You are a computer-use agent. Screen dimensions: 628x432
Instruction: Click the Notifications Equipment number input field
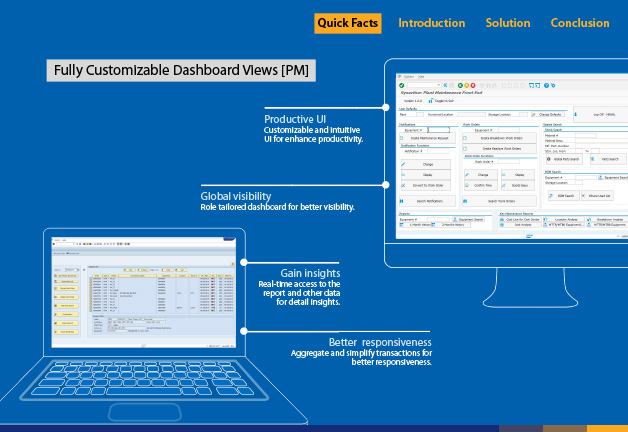[x=440, y=129]
